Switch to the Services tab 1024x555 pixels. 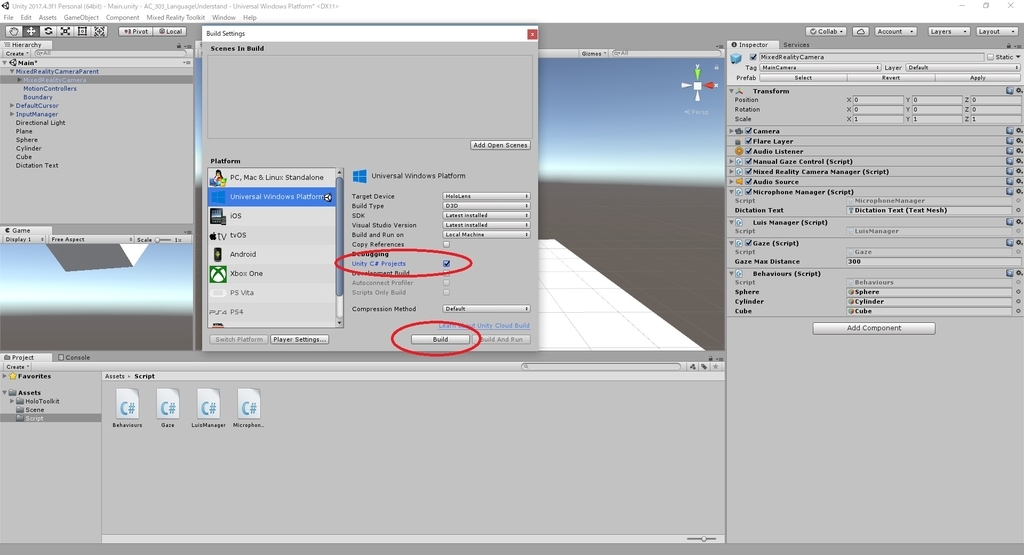tap(796, 44)
